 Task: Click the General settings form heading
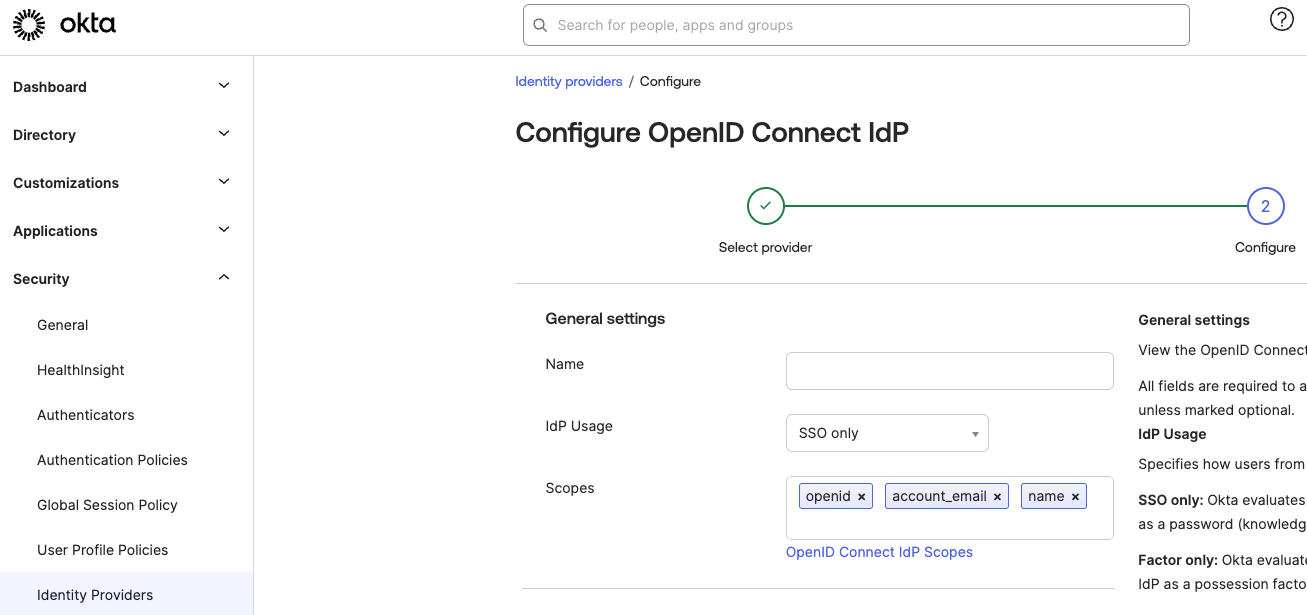[605, 319]
